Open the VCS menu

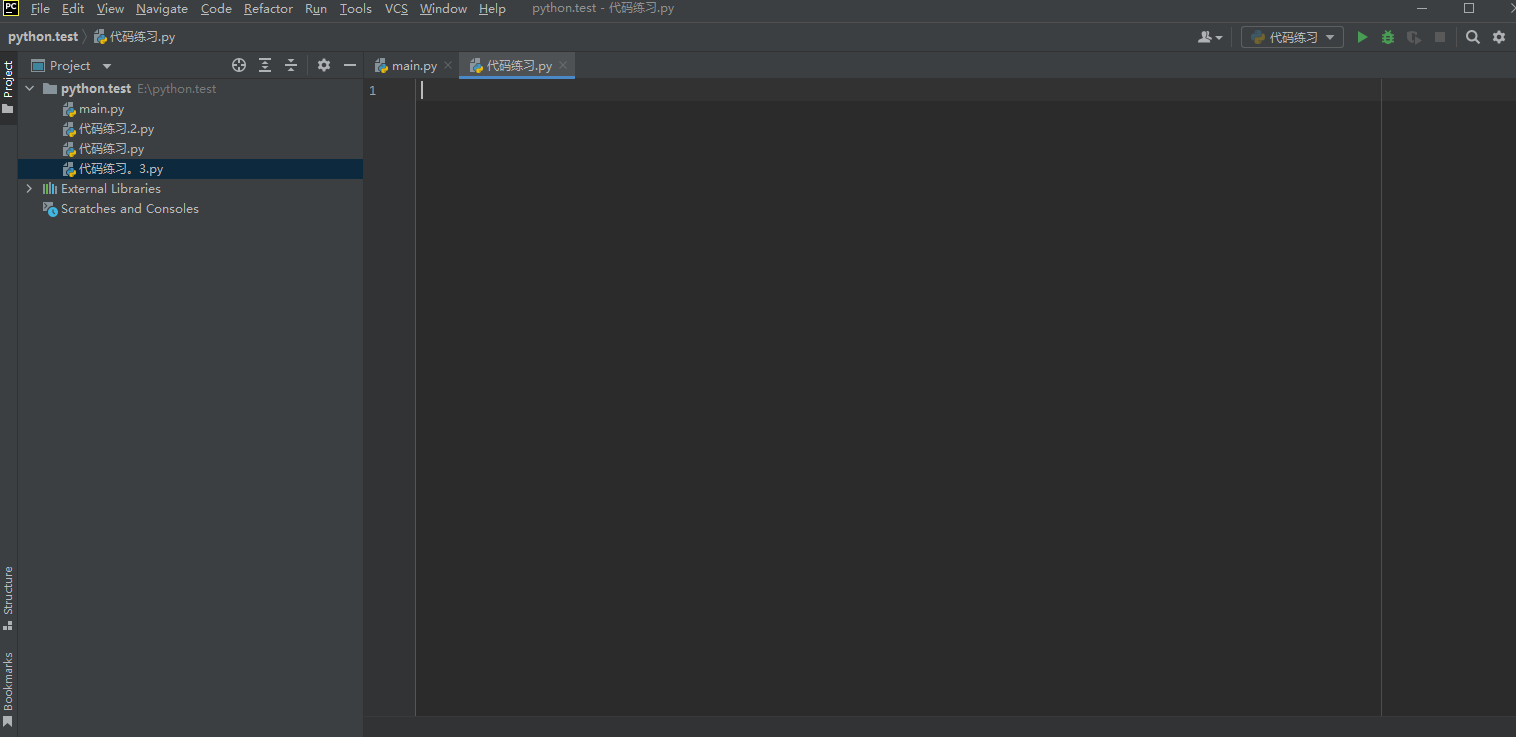396,8
